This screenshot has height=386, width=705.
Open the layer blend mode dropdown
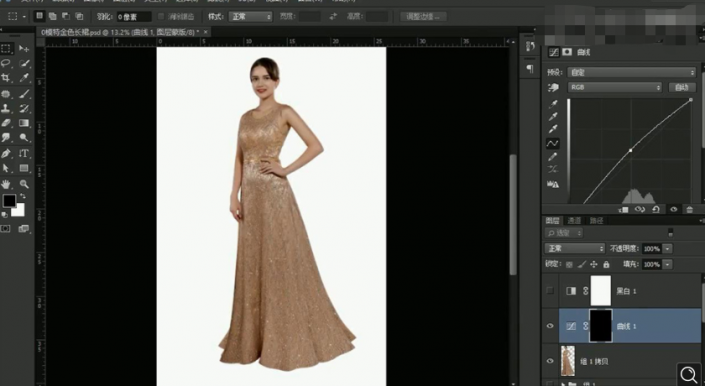pos(575,248)
